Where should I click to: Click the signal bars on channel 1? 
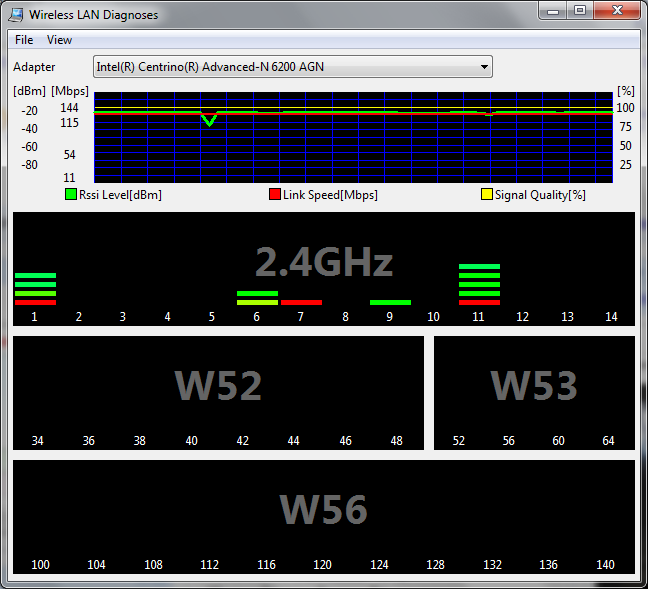[x=36, y=289]
